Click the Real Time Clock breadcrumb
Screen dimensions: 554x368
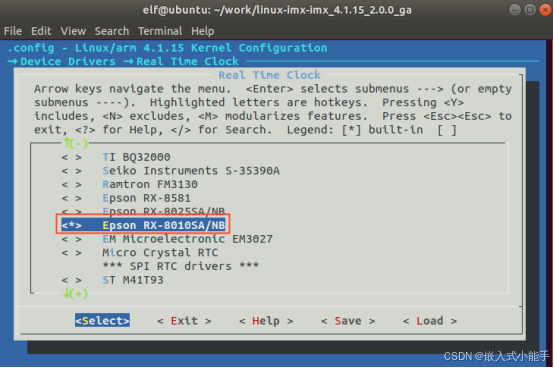click(x=187, y=61)
